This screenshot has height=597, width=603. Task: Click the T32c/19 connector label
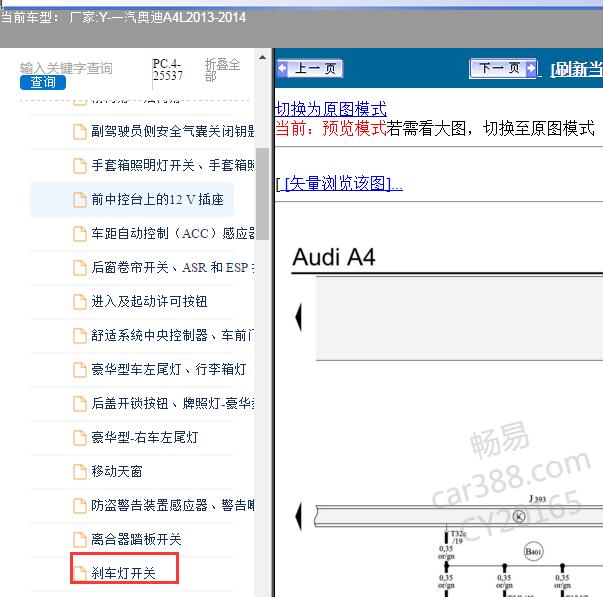coord(458,537)
